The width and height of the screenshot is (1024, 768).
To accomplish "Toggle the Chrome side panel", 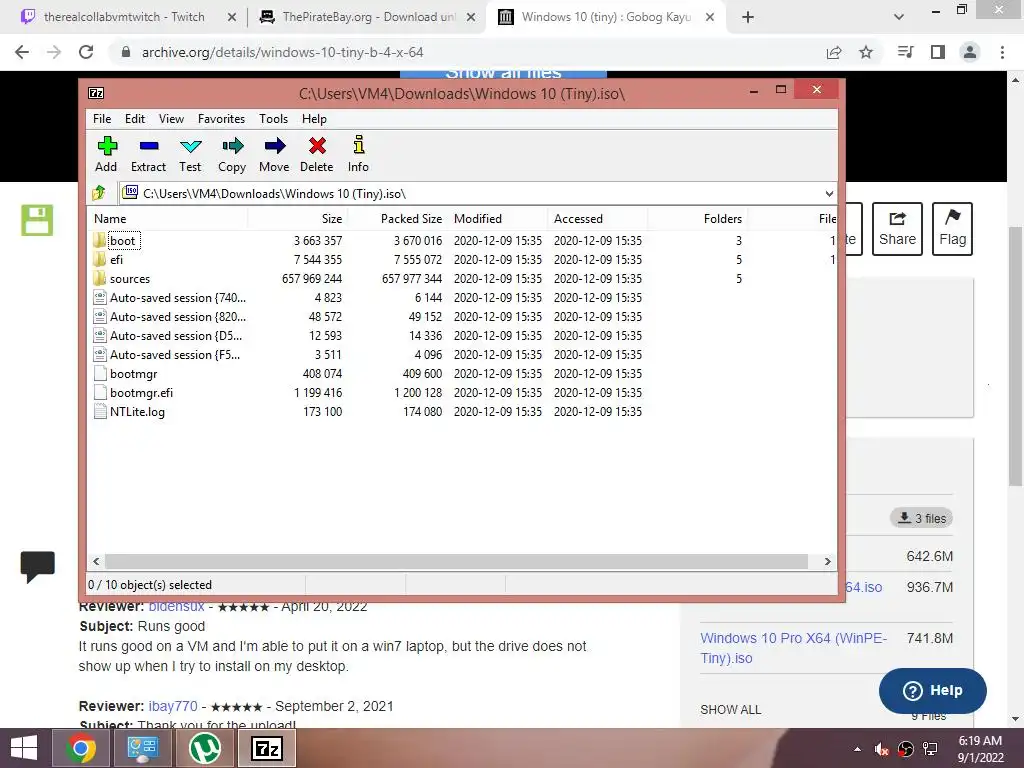I will click(x=938, y=52).
